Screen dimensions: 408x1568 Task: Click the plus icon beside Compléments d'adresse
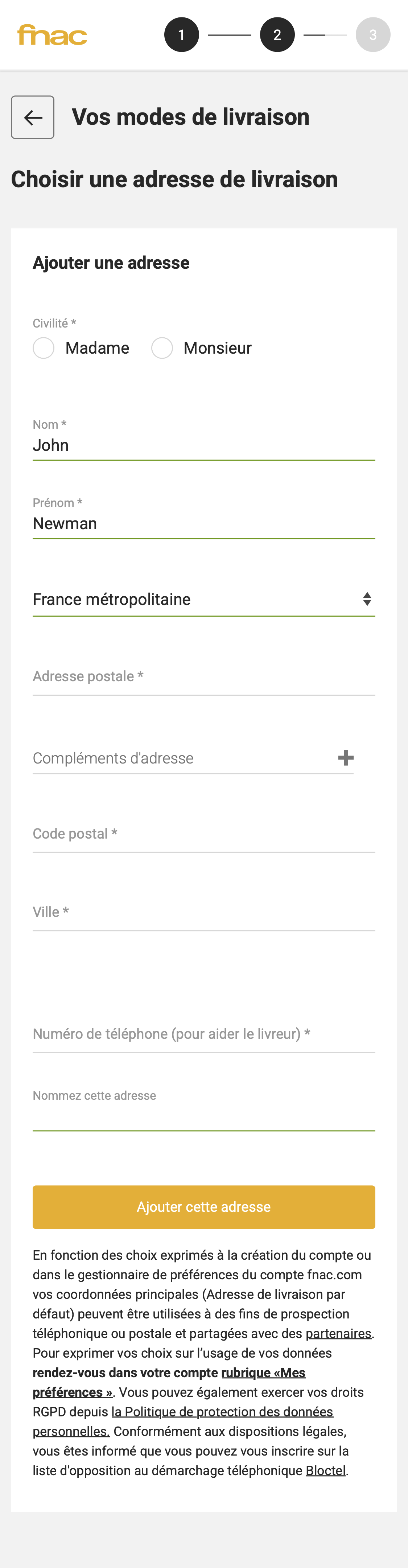(x=346, y=758)
